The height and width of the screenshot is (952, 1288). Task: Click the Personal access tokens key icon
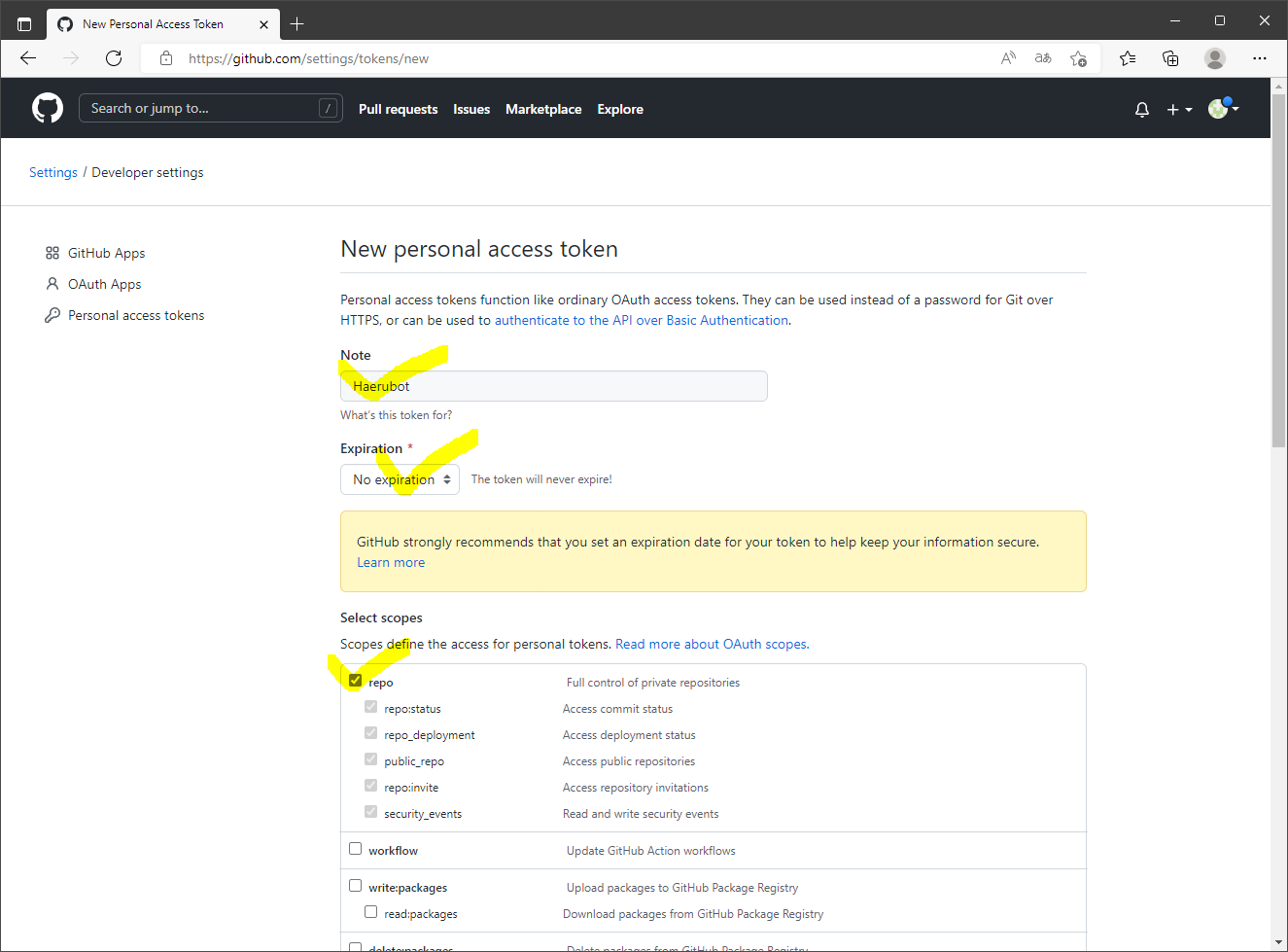click(52, 315)
